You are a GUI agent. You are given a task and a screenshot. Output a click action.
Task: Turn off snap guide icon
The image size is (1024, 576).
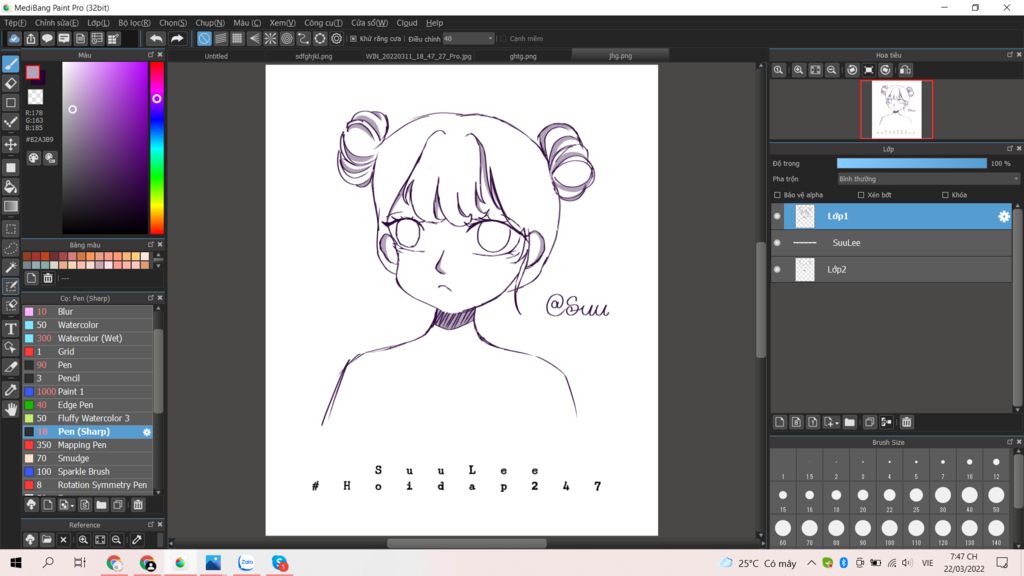(204, 39)
